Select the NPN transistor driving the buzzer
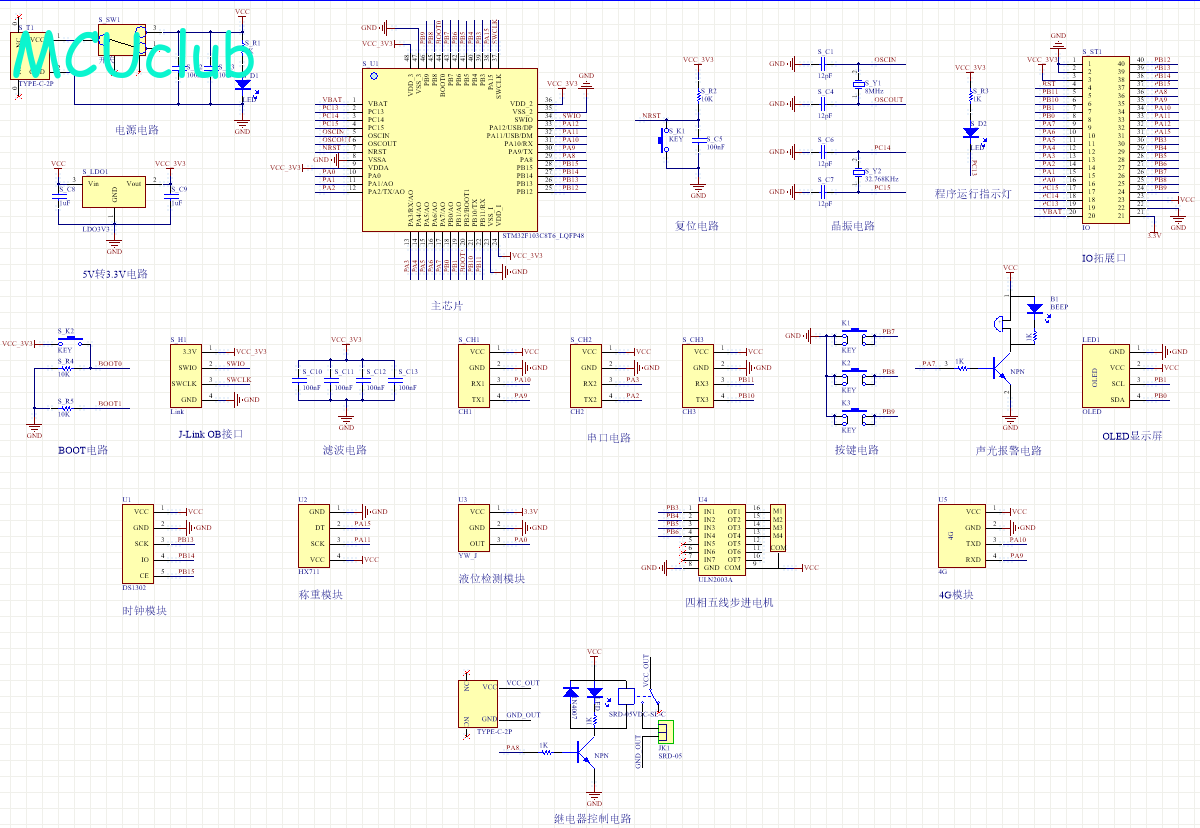The height and width of the screenshot is (828, 1200). (1003, 369)
